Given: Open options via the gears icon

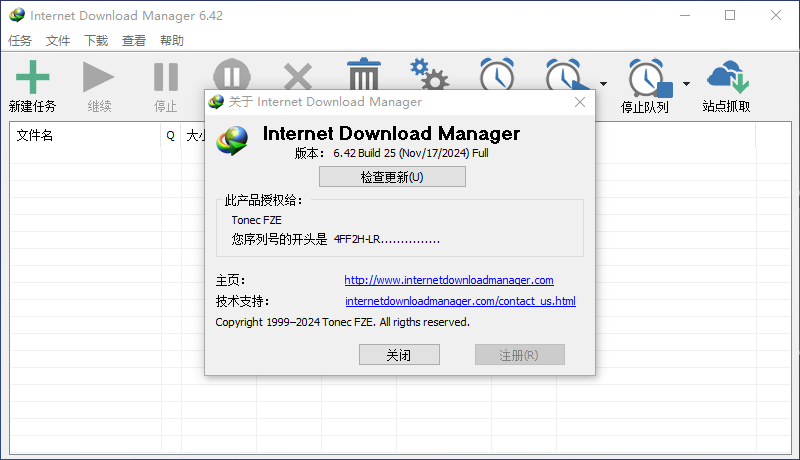Looking at the screenshot, I should (x=430, y=74).
